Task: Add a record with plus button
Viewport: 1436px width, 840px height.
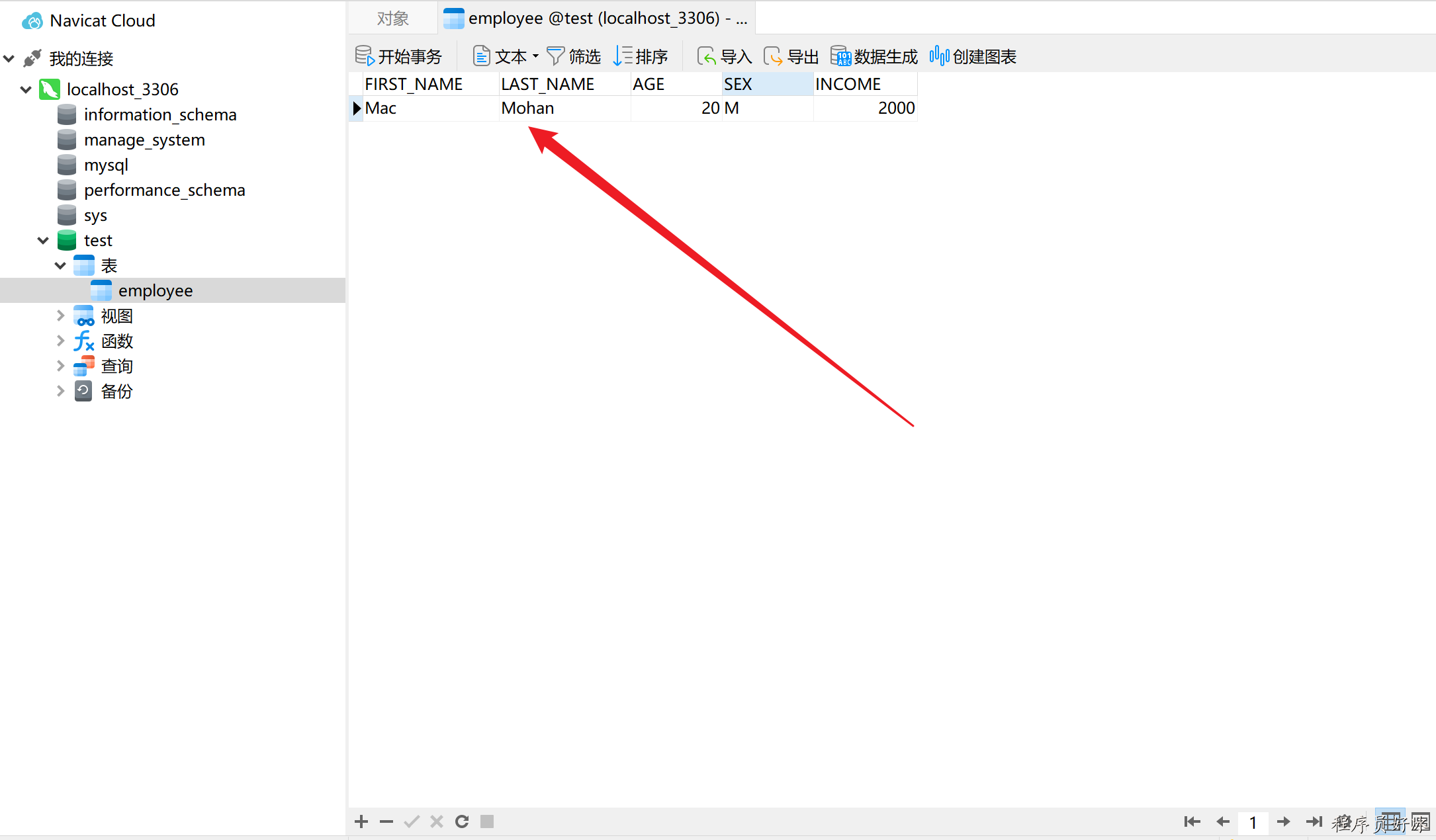Action: pos(361,821)
